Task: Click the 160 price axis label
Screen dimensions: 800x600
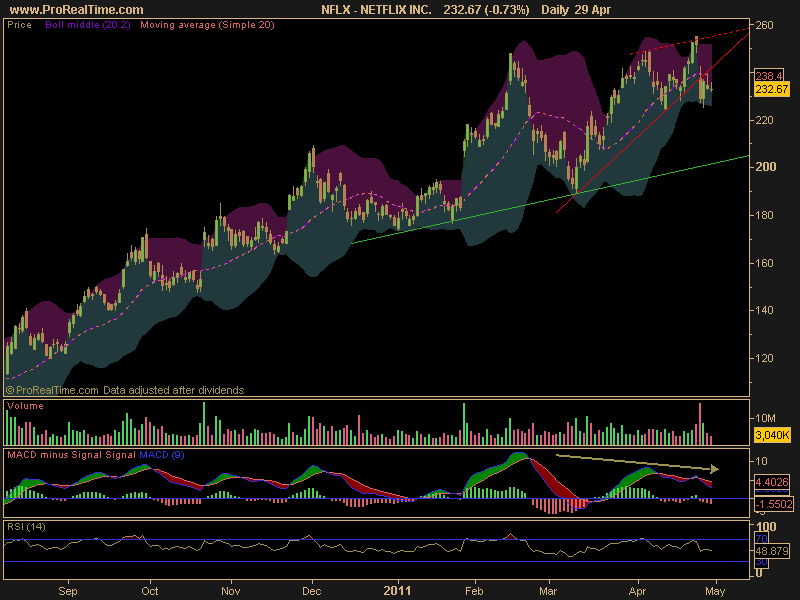Action: pos(765,263)
